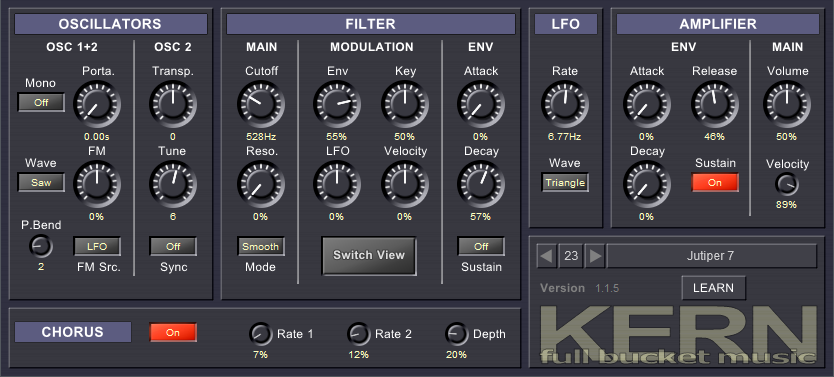Toggle the Mono Off button
The width and height of the screenshot is (834, 377).
pyautogui.click(x=41, y=103)
